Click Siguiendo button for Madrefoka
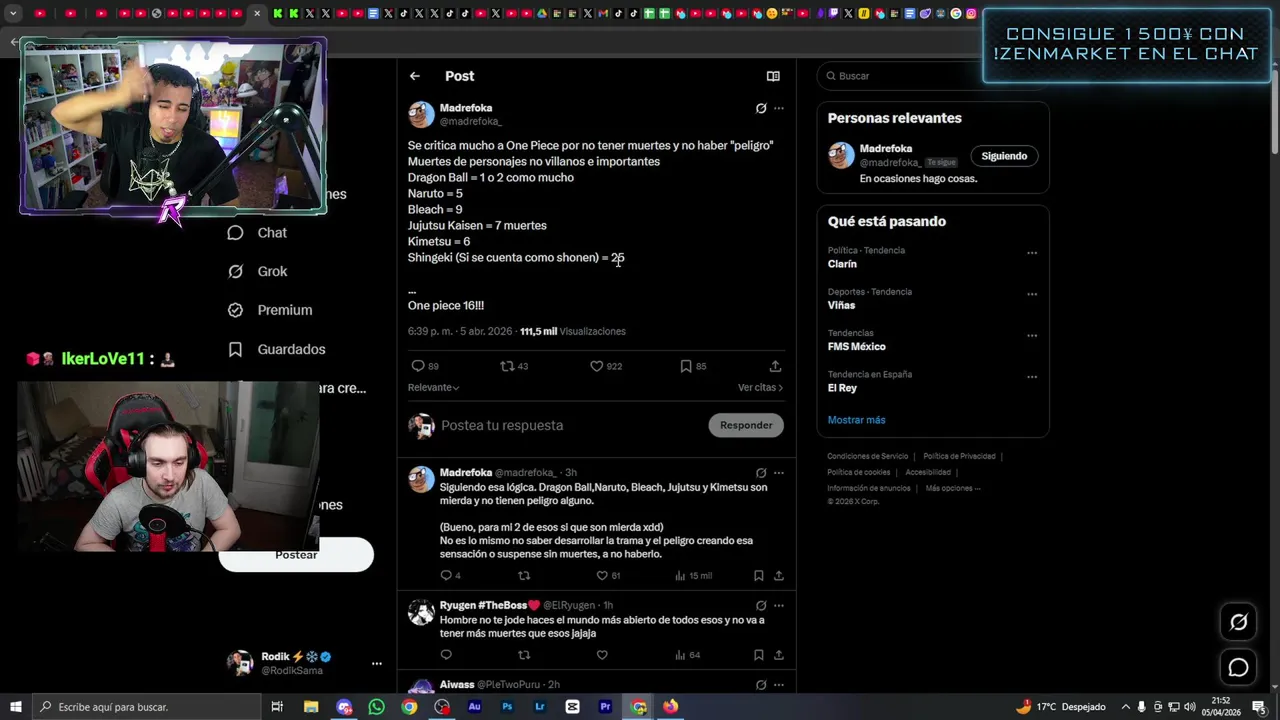This screenshot has width=1280, height=720. [1004, 156]
